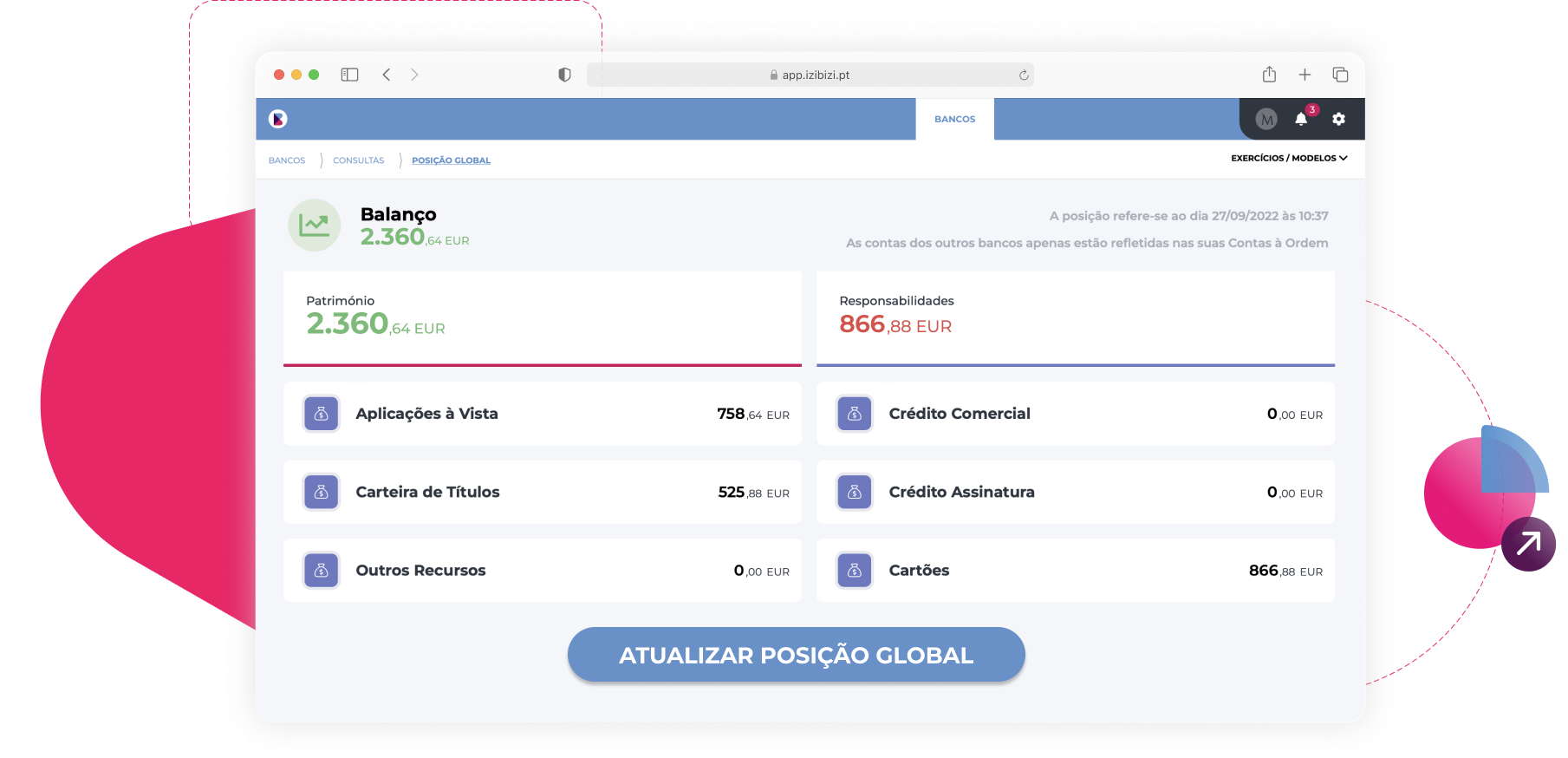
Task: Select the Bancos tab
Action: coord(954,119)
